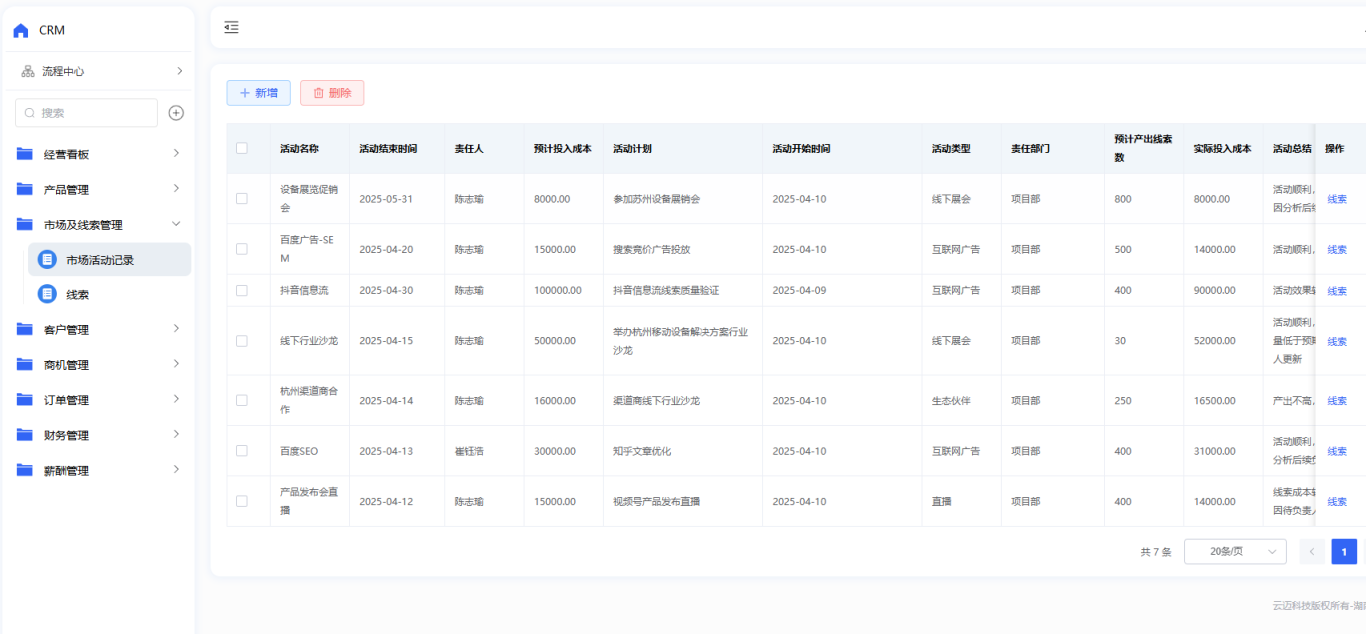Open 市场活动记录 menu item
Viewport: 1366px width, 634px height.
click(109, 260)
